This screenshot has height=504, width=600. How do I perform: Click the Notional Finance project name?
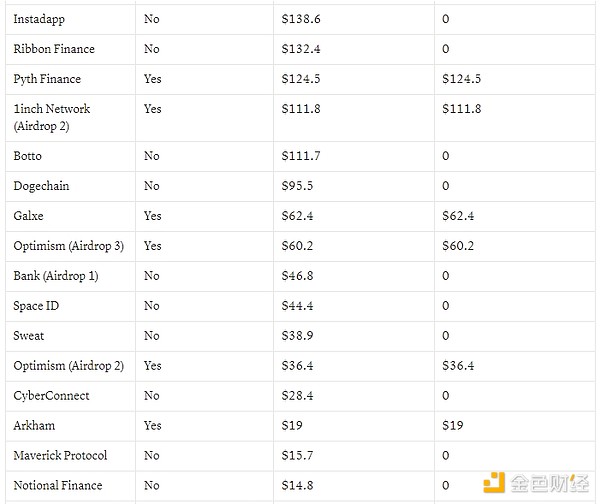click(57, 486)
